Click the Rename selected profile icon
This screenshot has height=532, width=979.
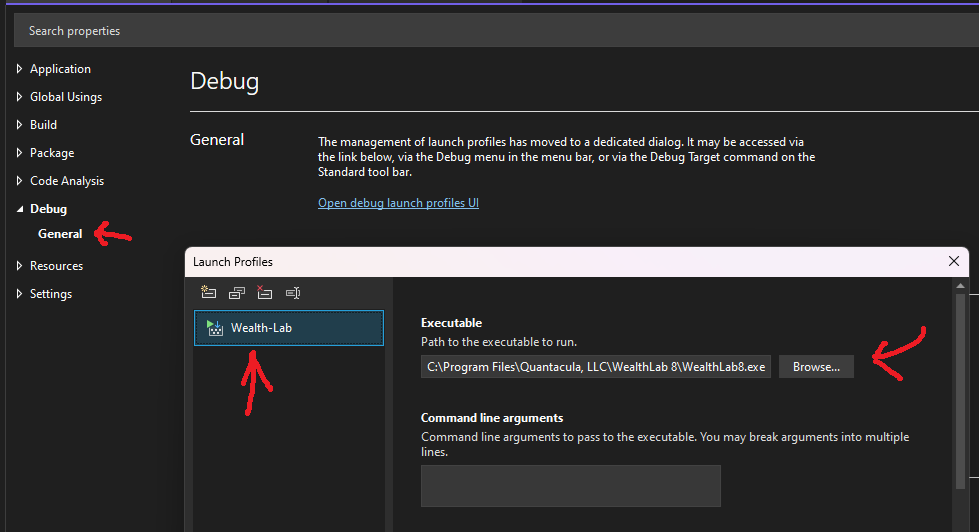(x=292, y=293)
